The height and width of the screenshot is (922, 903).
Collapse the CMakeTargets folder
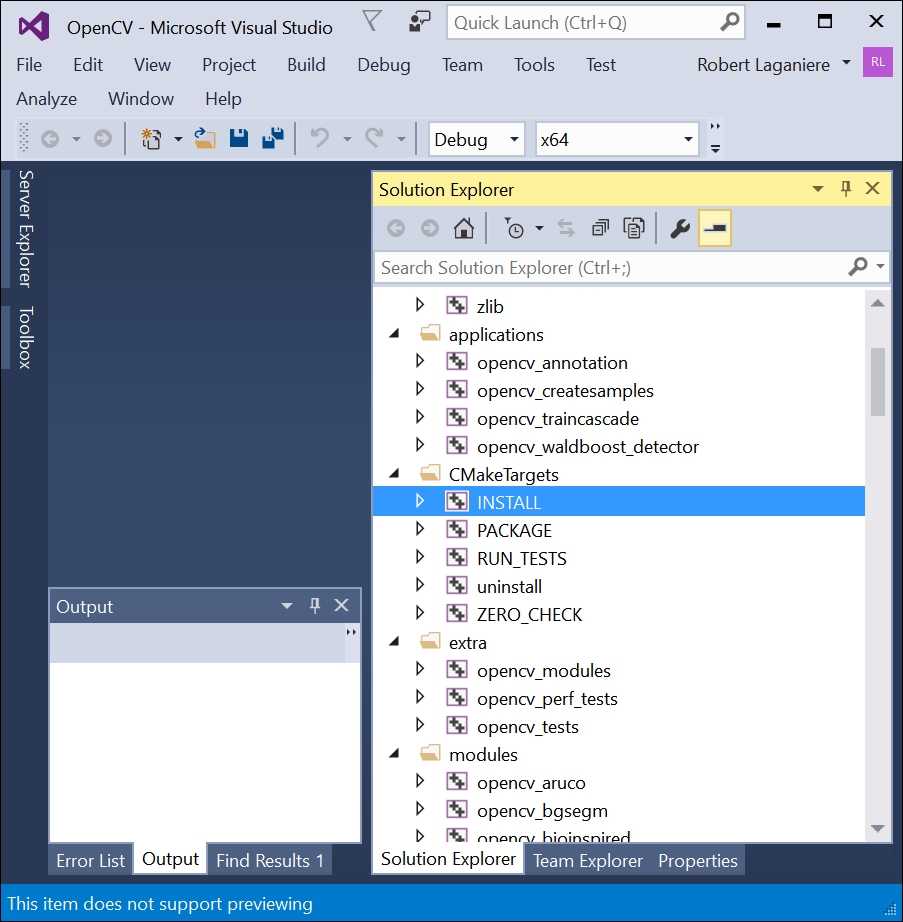[394, 474]
